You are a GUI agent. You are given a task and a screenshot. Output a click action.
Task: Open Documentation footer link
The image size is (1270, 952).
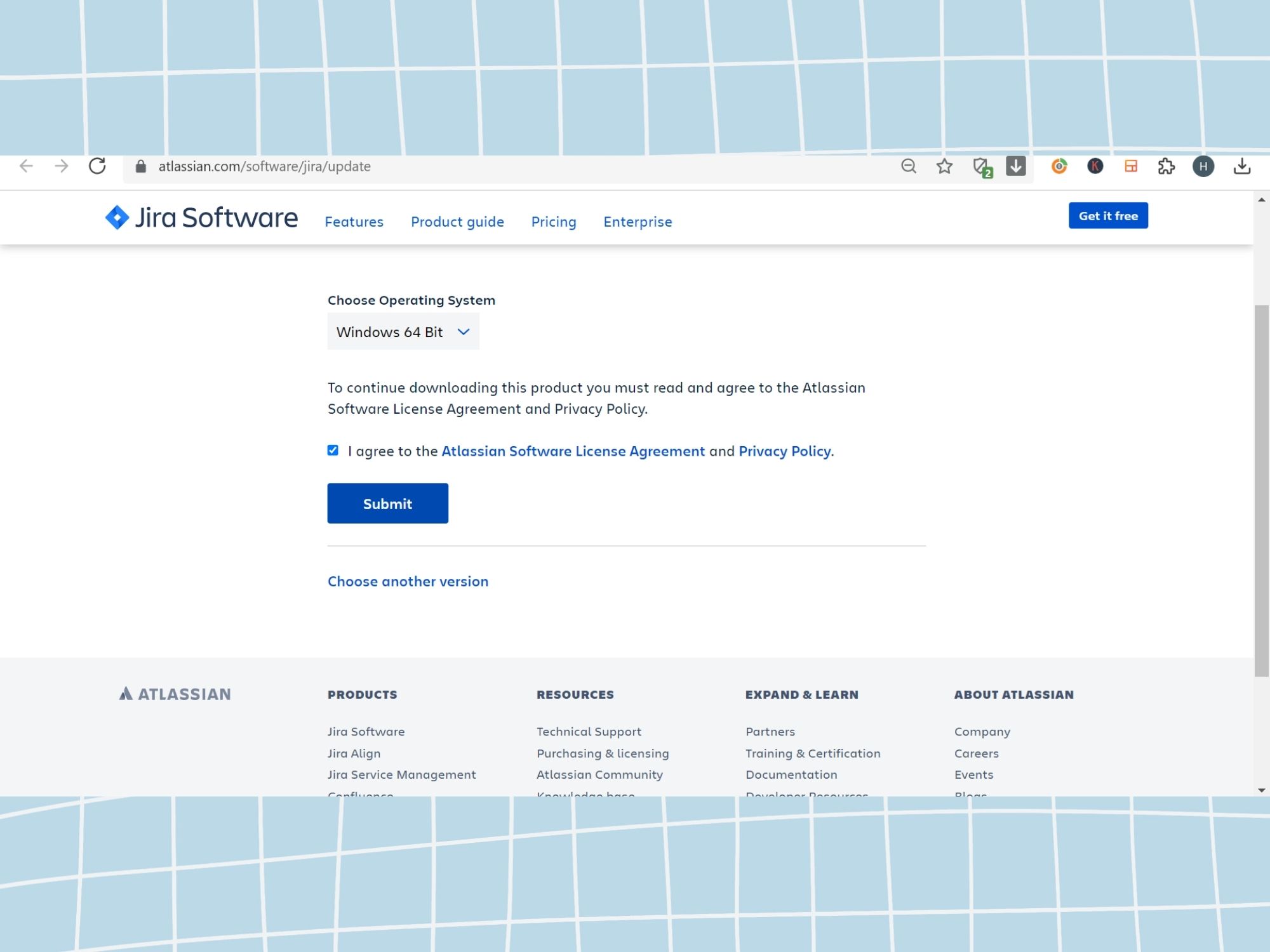(x=792, y=774)
